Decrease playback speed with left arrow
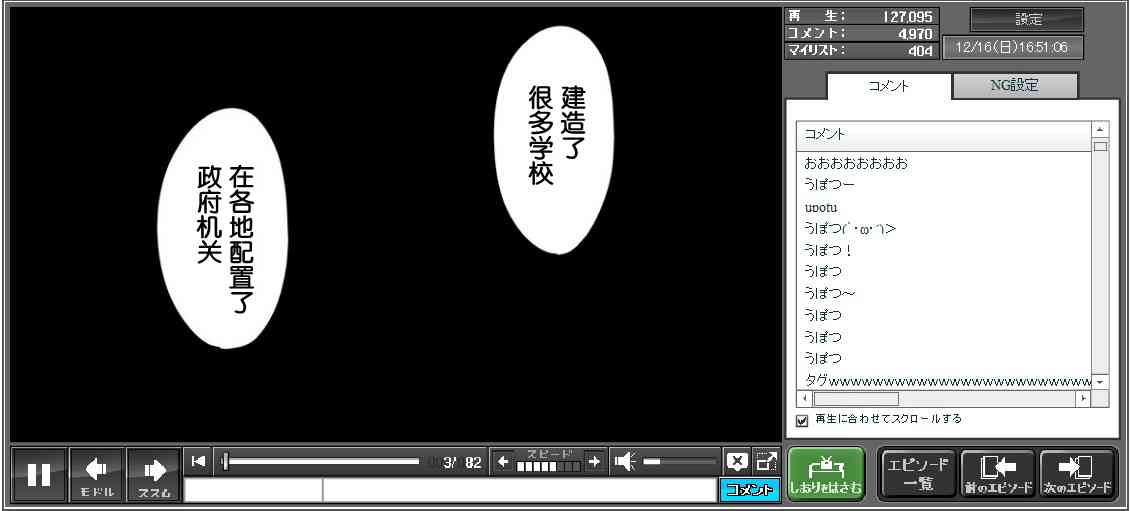The image size is (1131, 511). [x=503, y=461]
